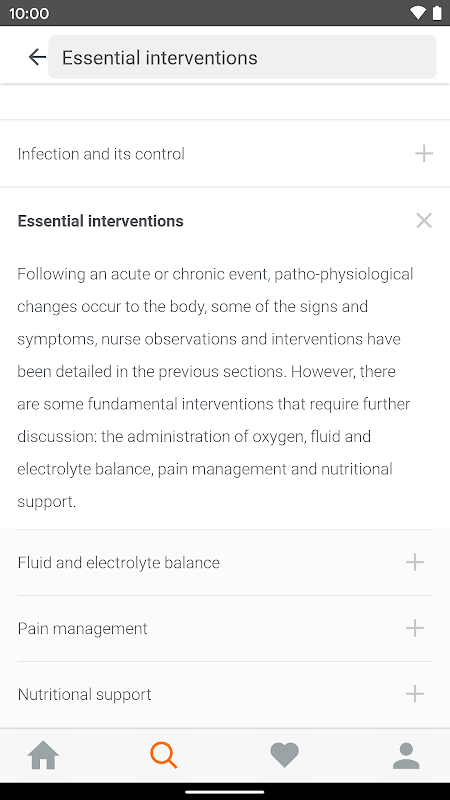Click the bold Essential interventions heading
This screenshot has width=450, height=800.
coord(101,221)
